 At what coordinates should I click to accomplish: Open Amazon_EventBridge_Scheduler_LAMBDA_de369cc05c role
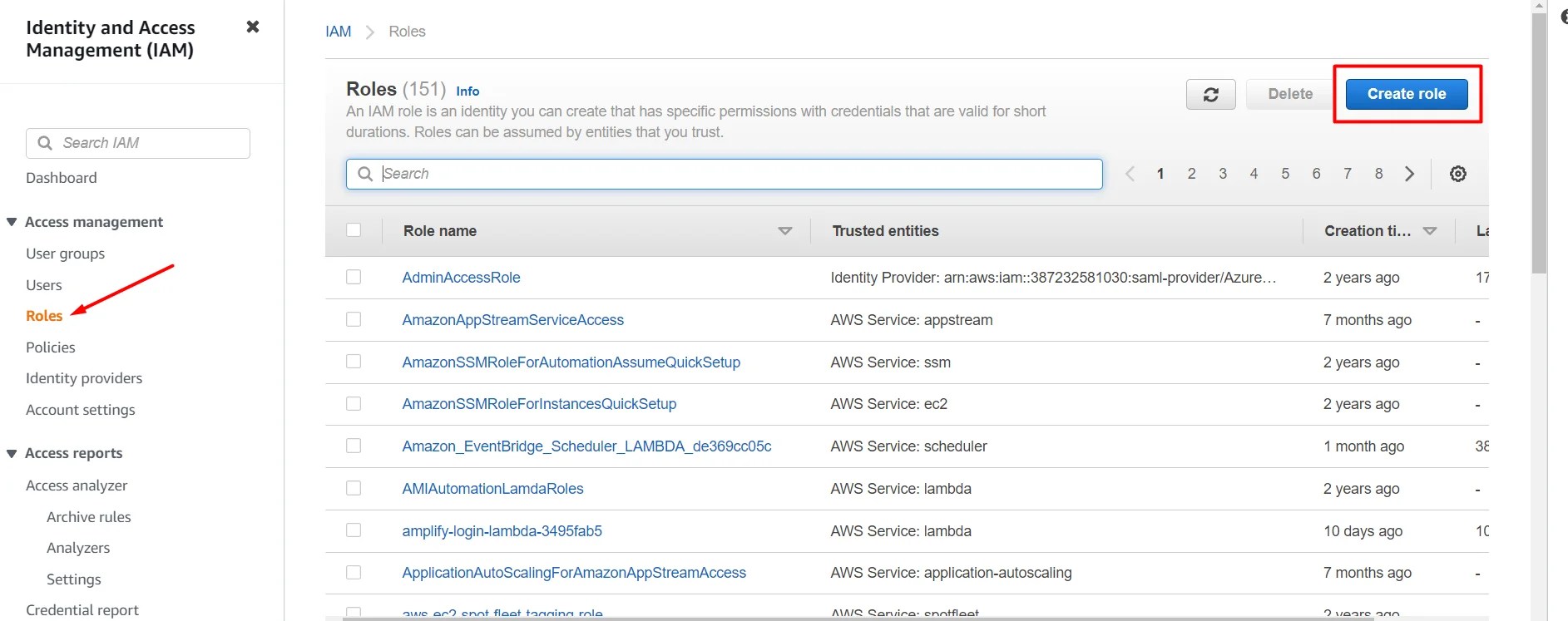tap(586, 446)
